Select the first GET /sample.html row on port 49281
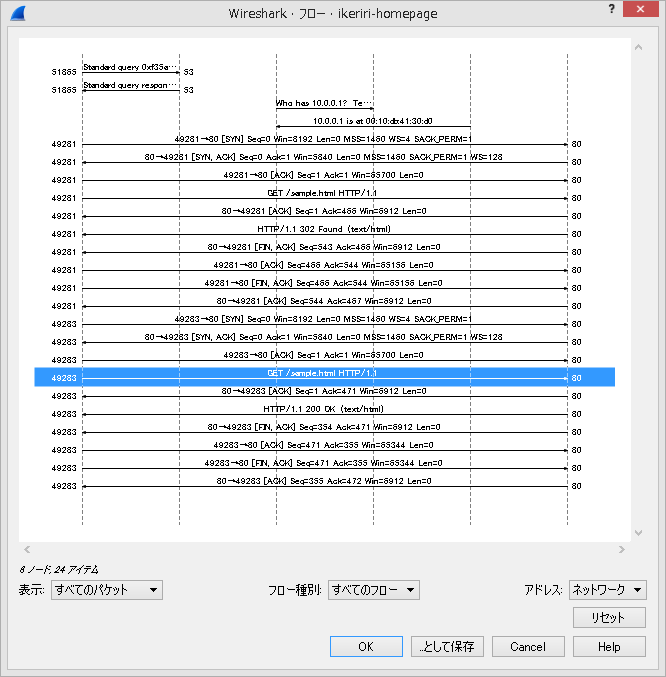The image size is (666, 677). click(x=325, y=197)
